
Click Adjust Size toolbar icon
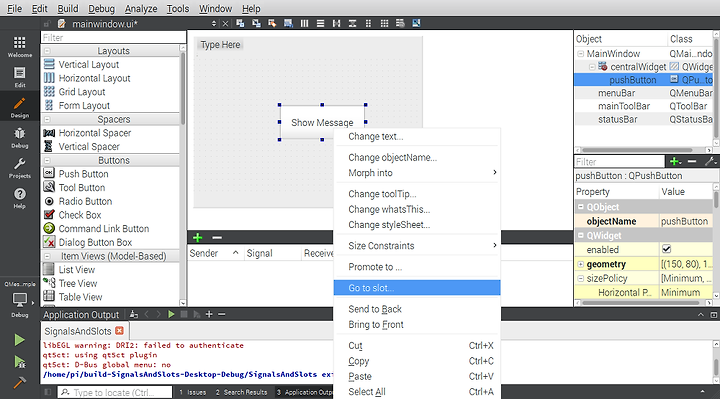click(416, 23)
